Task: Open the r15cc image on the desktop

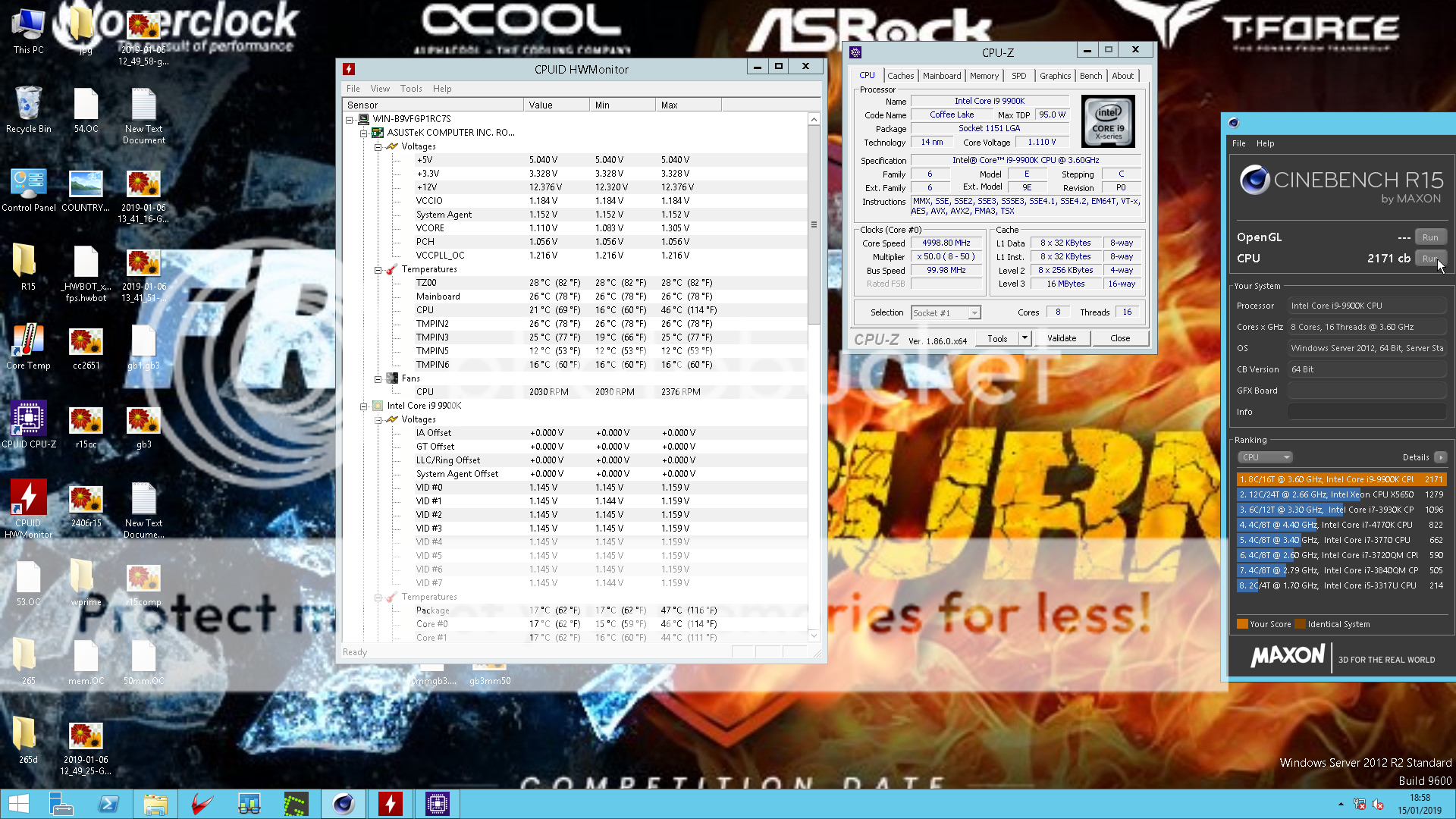Action: (x=86, y=425)
